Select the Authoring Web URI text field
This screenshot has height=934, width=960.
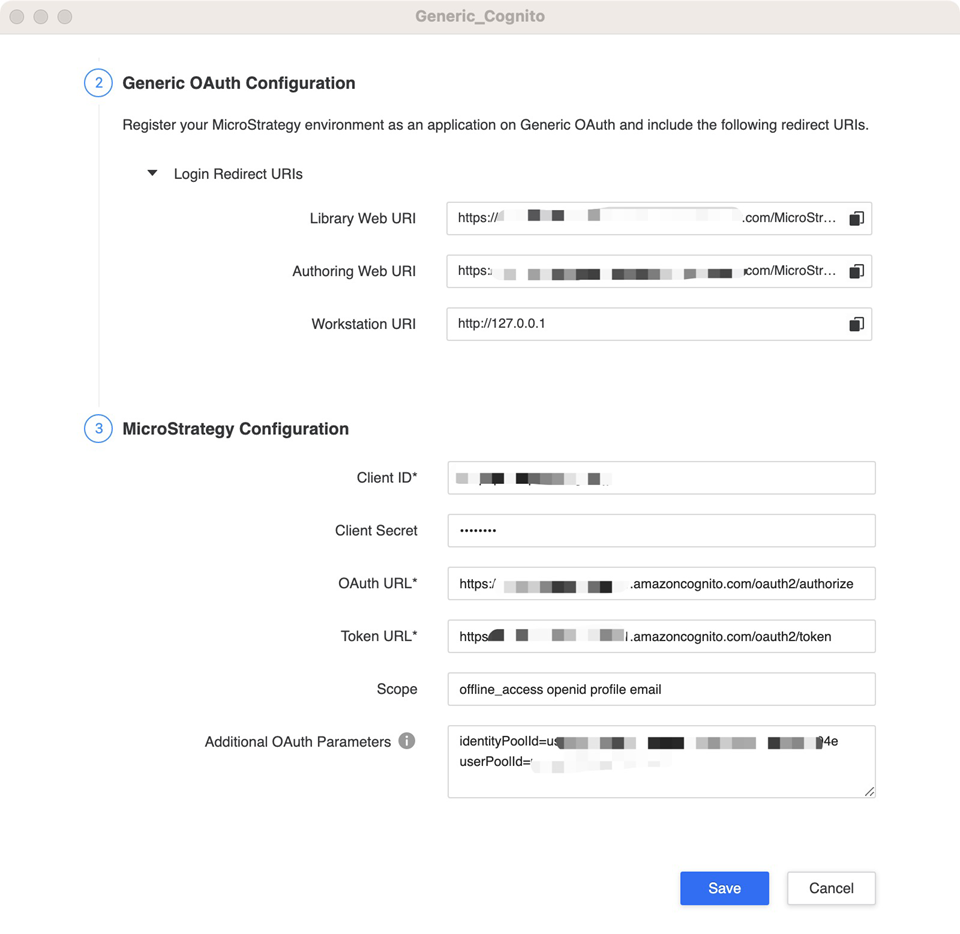(645, 271)
